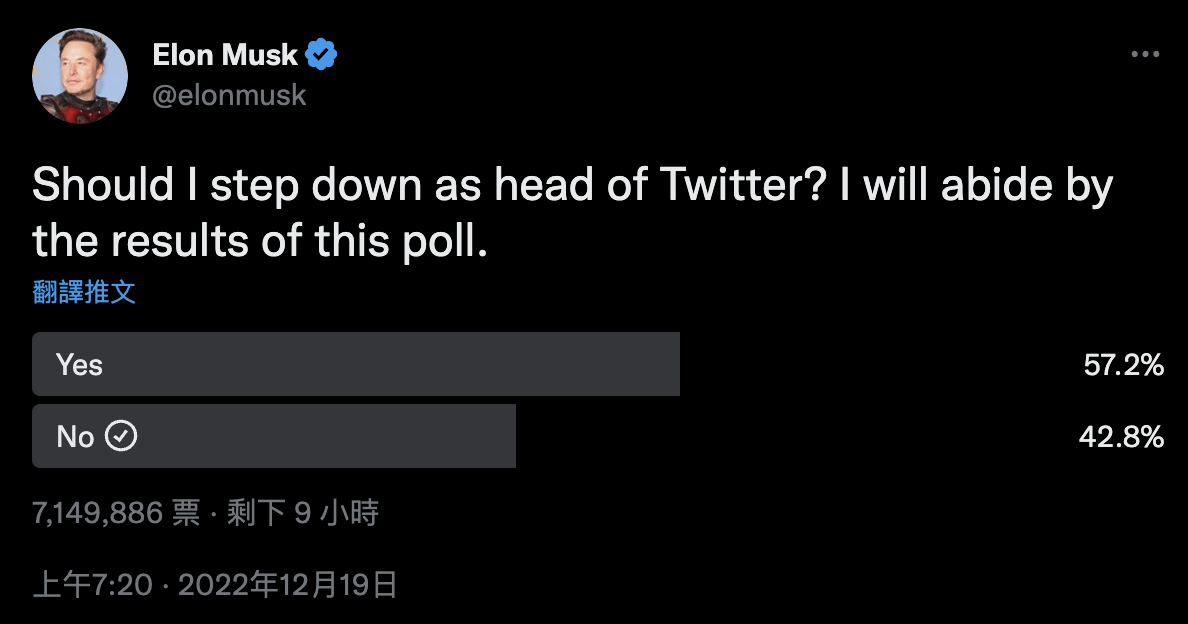Viewport: 1188px width, 624px height.
Task: Select the Yes poll option bar
Action: [x=356, y=364]
